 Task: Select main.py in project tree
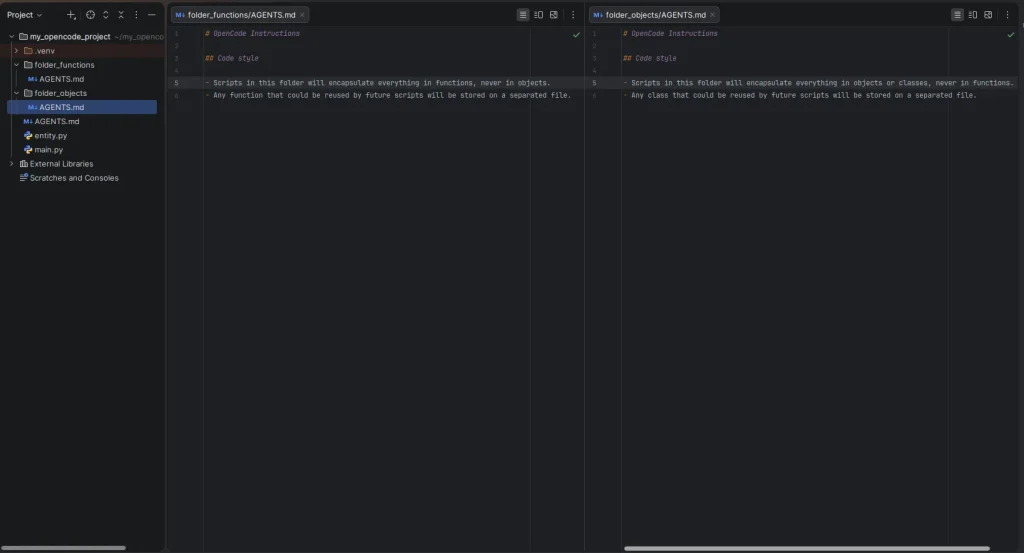click(48, 150)
